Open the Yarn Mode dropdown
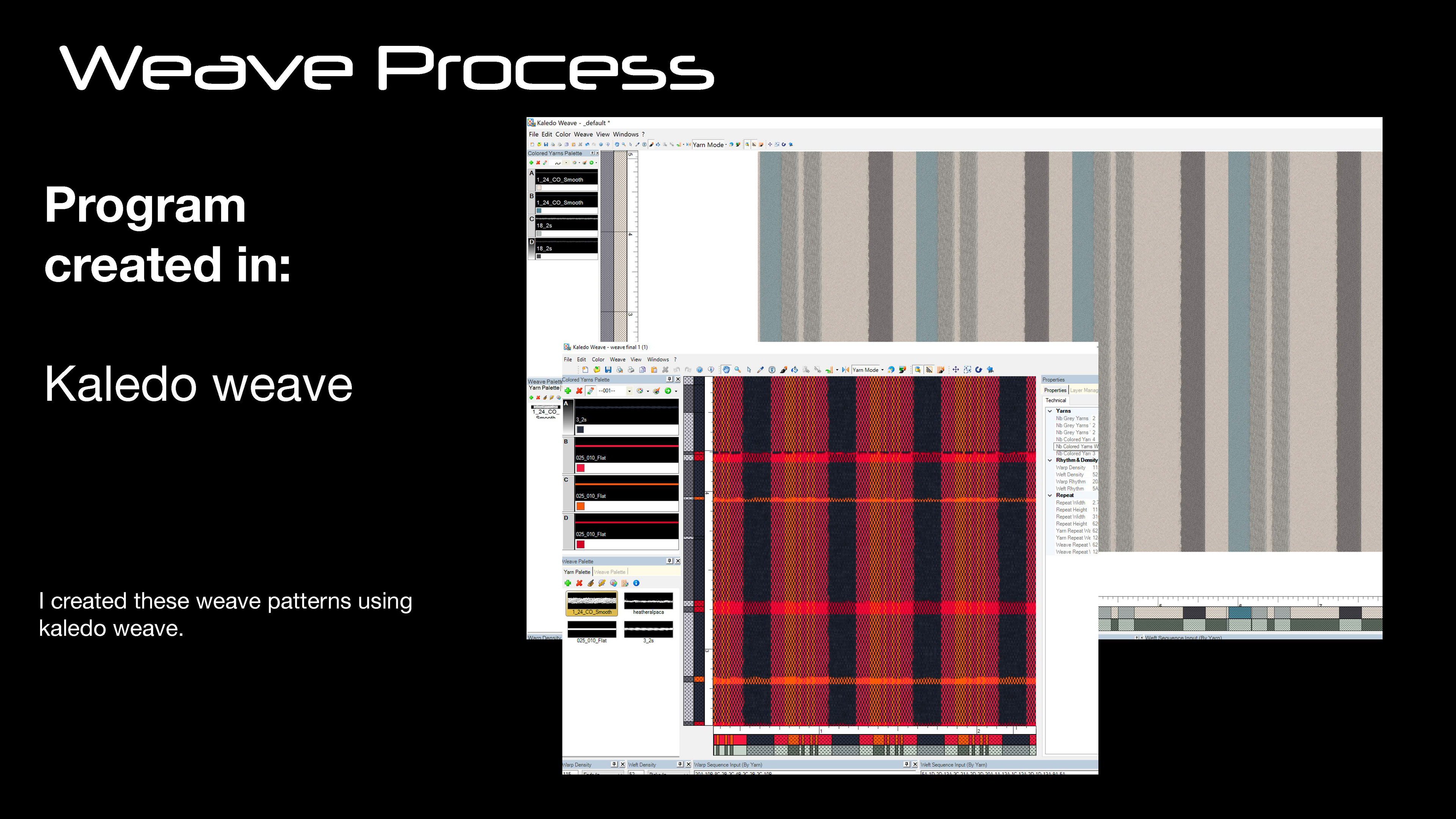This screenshot has height=819, width=1456. click(x=882, y=370)
